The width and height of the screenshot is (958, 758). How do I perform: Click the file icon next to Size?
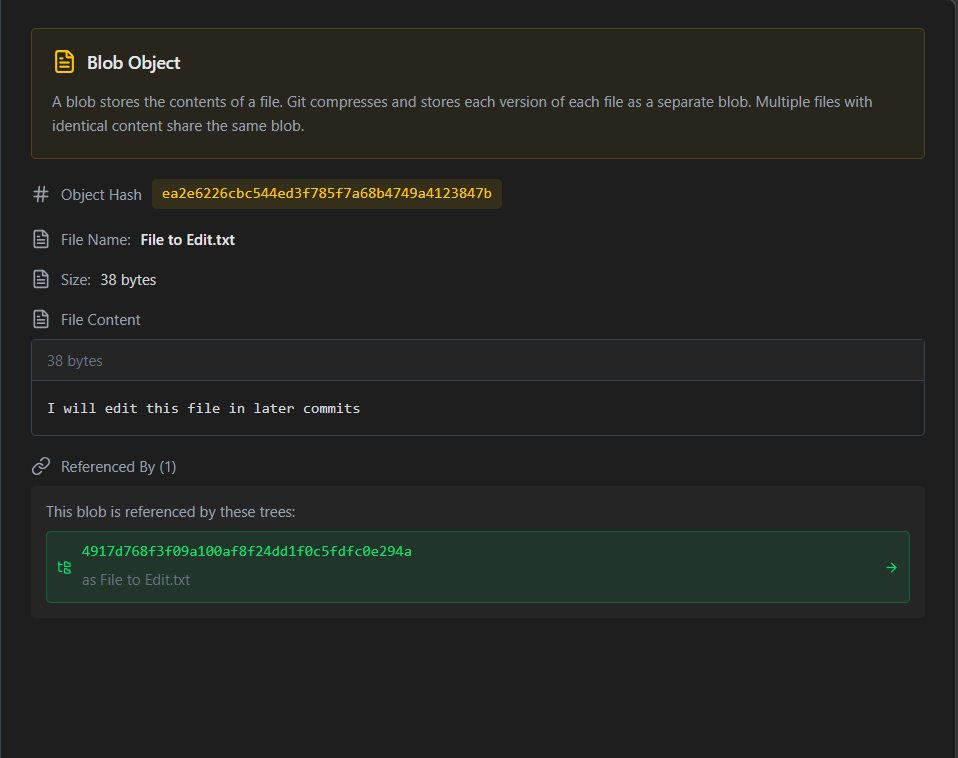pyautogui.click(x=41, y=279)
